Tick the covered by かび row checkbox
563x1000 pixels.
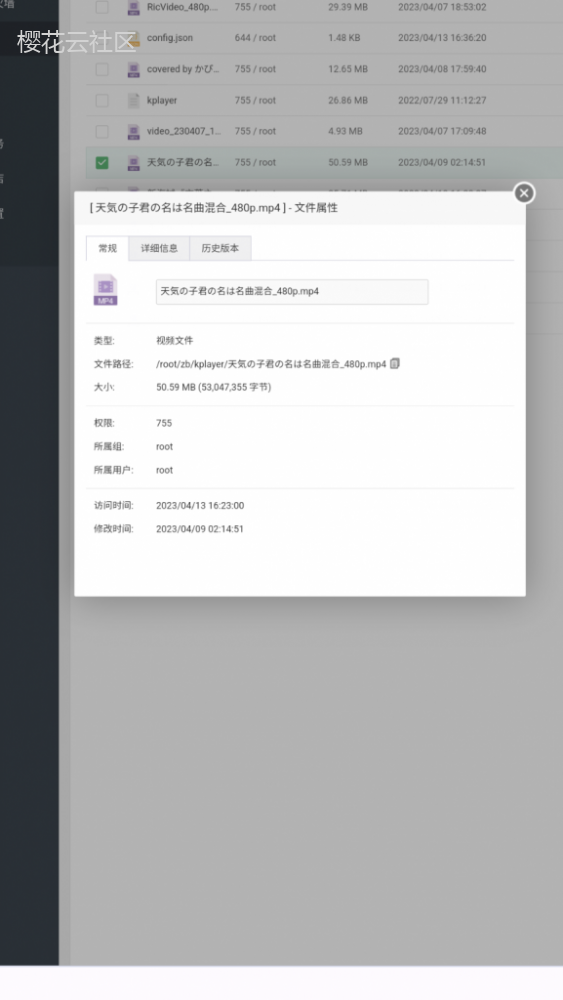pyautogui.click(x=102, y=69)
